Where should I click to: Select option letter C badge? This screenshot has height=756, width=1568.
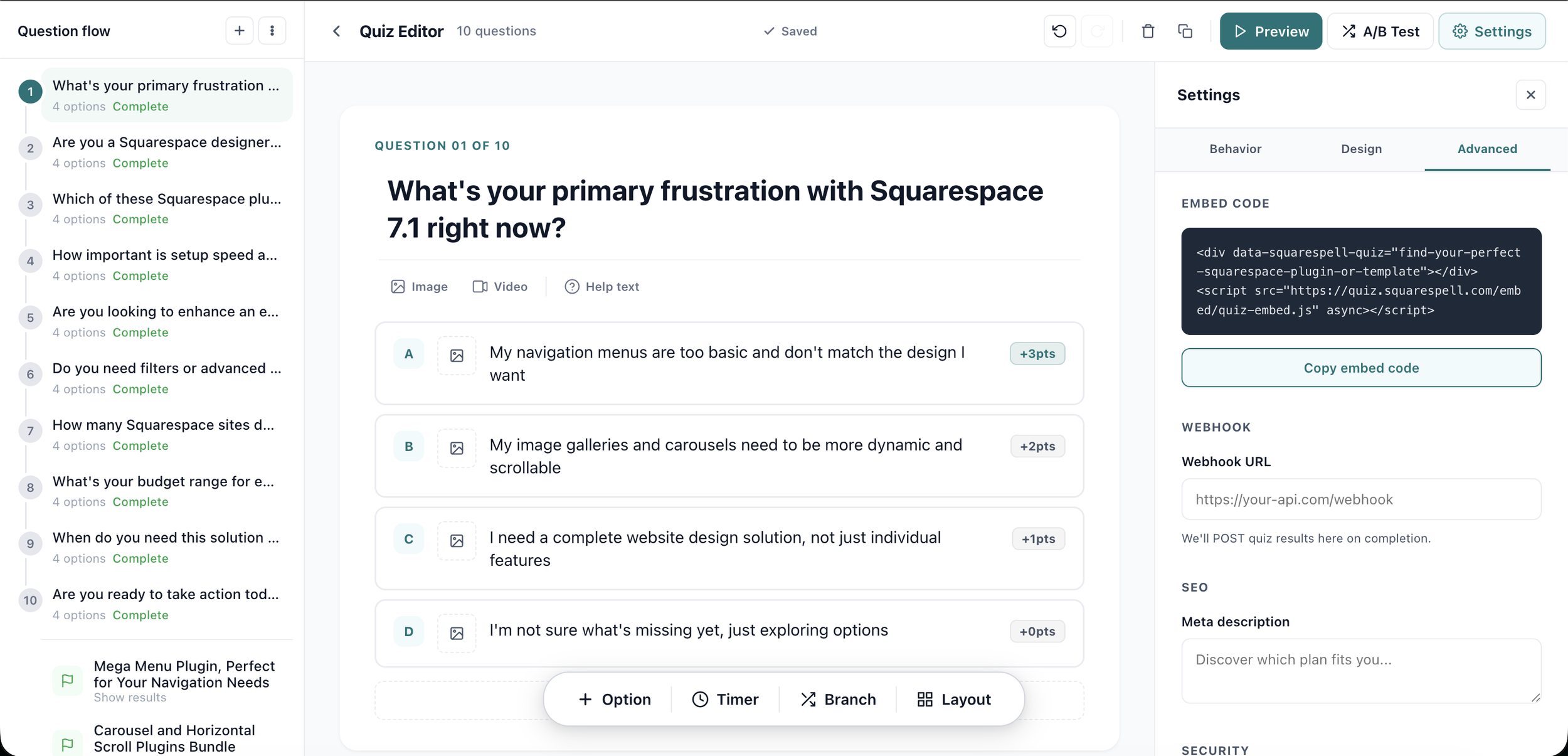(408, 539)
